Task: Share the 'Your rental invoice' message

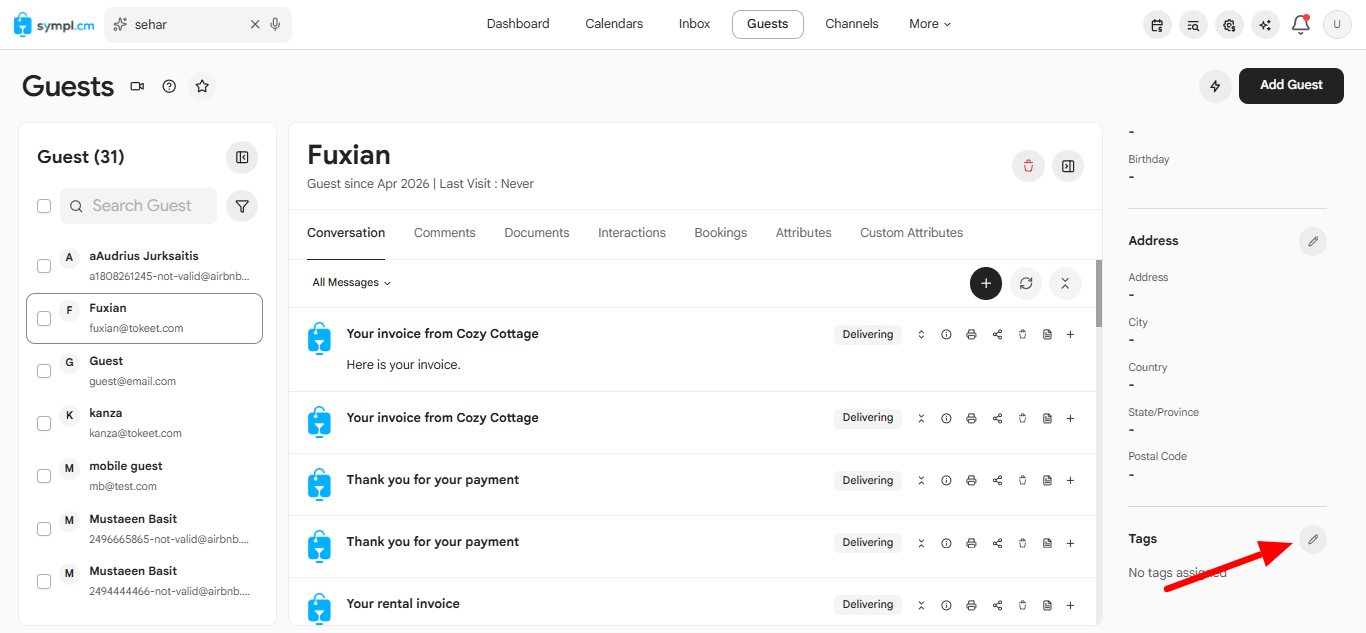Action: click(x=997, y=605)
